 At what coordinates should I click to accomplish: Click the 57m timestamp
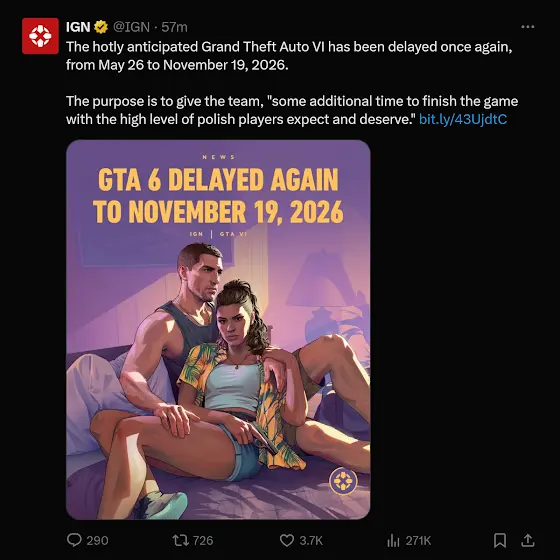174,27
